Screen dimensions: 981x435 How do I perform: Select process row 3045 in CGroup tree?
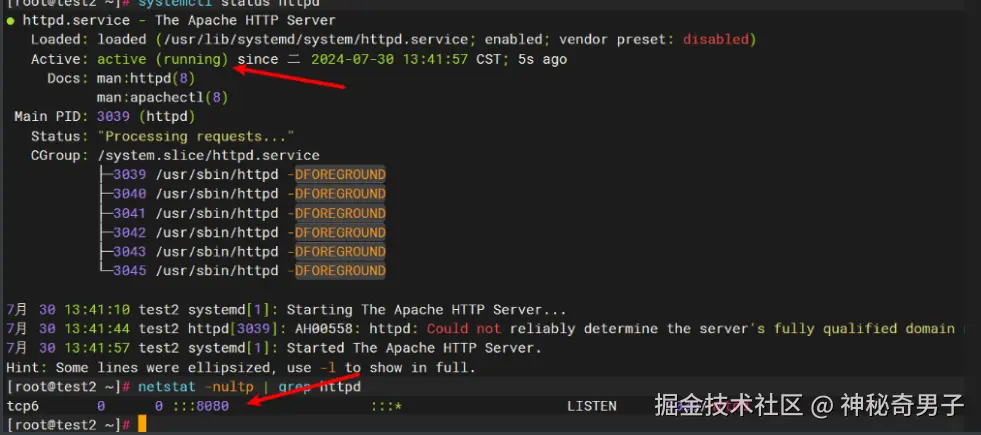(243, 271)
